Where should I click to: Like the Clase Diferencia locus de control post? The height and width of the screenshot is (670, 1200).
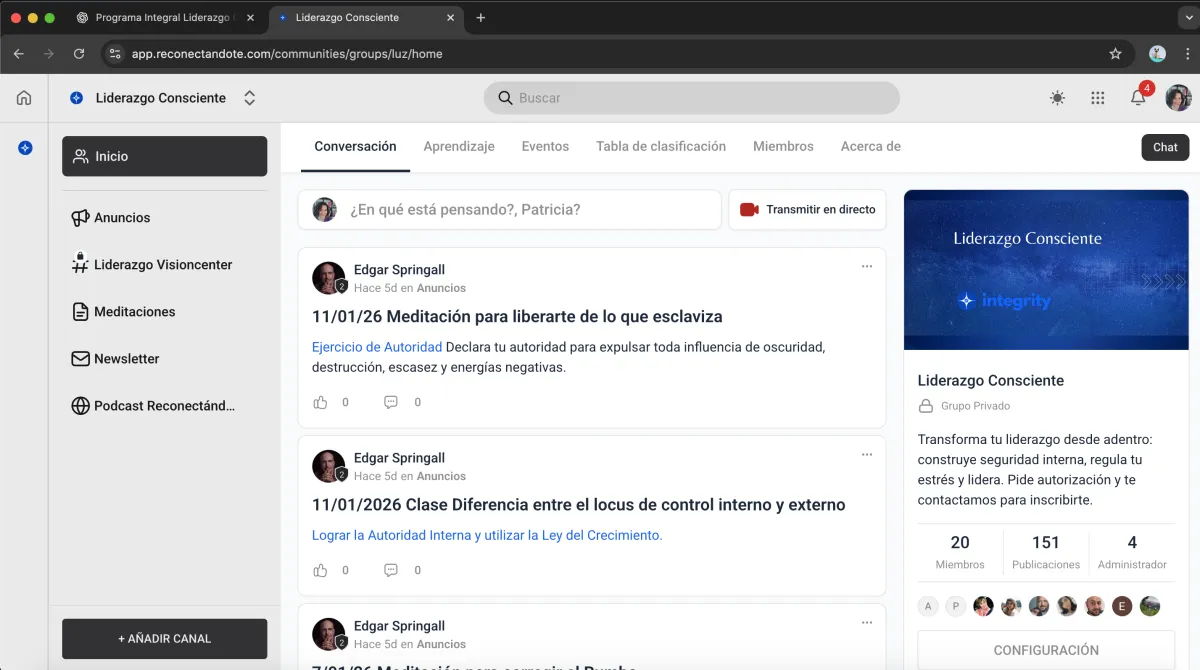(x=320, y=570)
